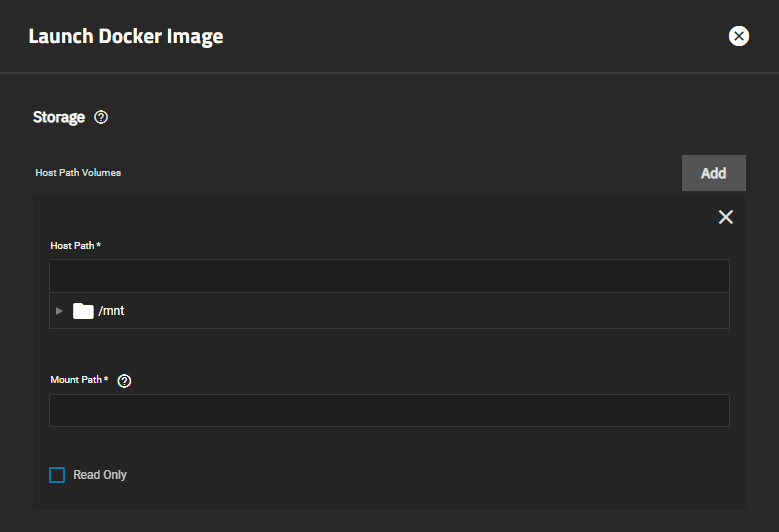Click the Launch Docker Image title

126,37
